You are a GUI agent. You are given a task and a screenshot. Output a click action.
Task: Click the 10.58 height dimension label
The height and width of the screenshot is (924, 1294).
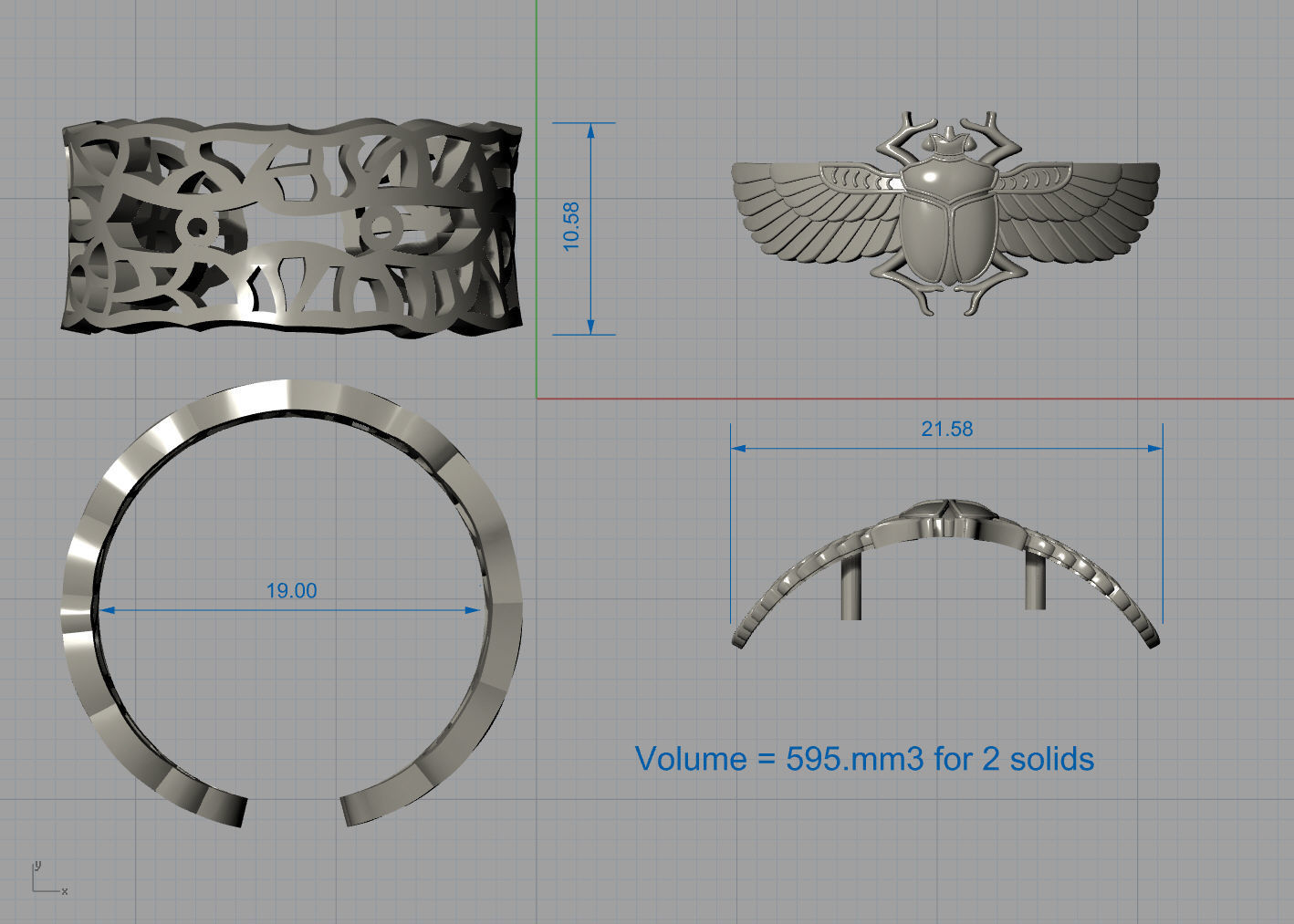click(571, 226)
